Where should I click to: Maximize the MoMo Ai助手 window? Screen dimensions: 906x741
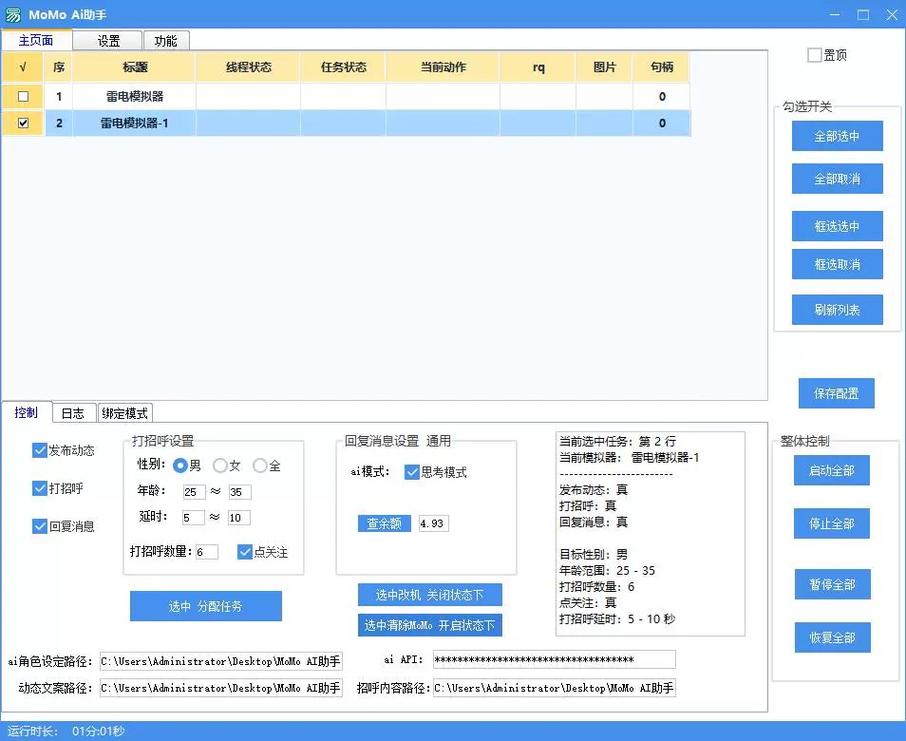coord(863,14)
